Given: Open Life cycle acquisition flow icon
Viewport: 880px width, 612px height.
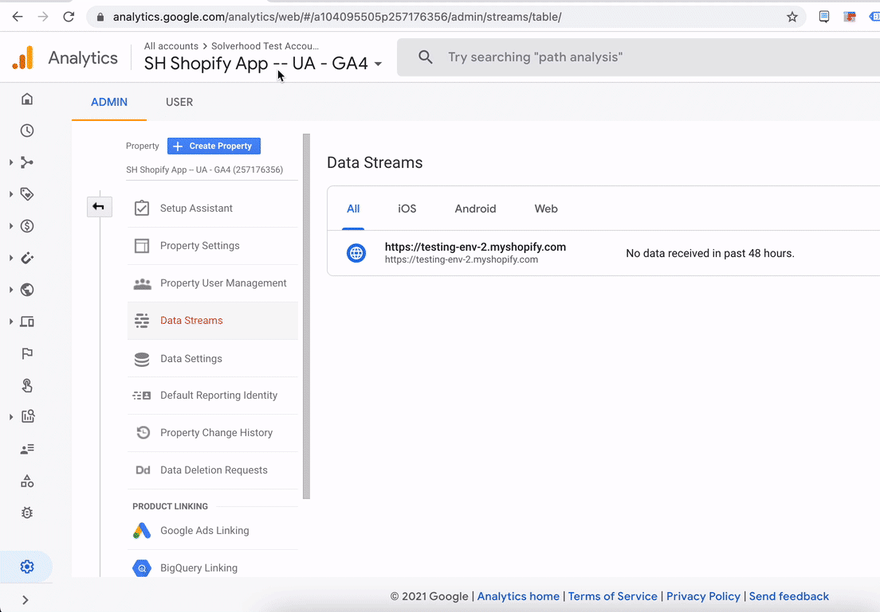Looking at the screenshot, I should [27, 162].
